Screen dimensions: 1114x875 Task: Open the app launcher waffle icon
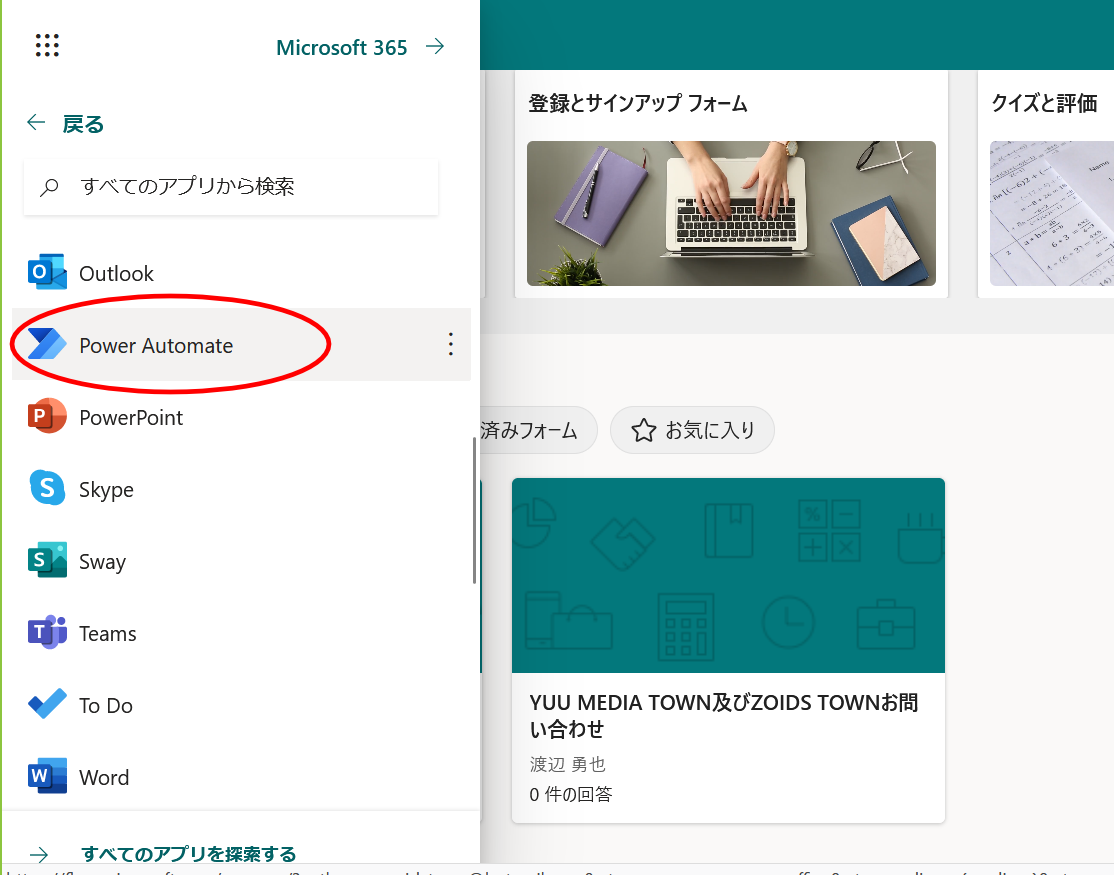(x=47, y=45)
